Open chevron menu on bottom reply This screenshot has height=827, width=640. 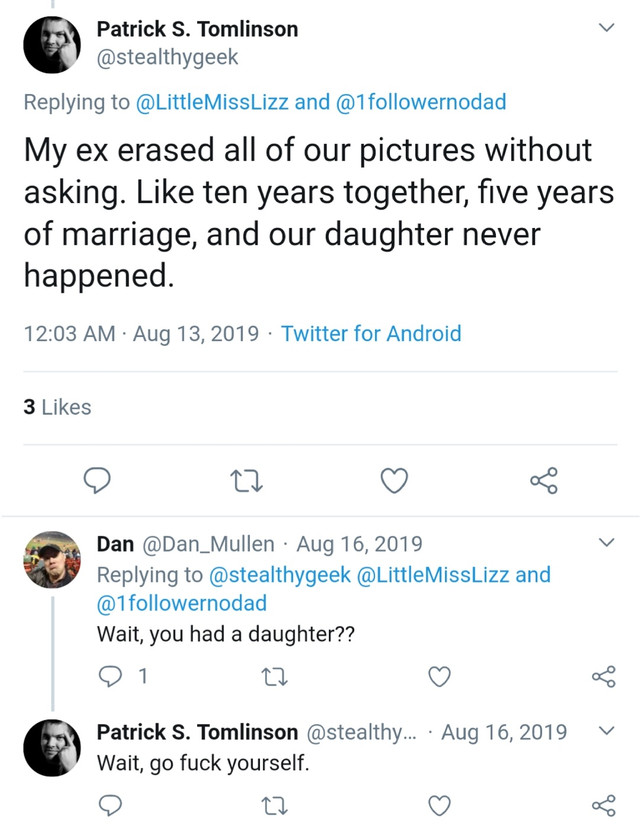pos(605,731)
